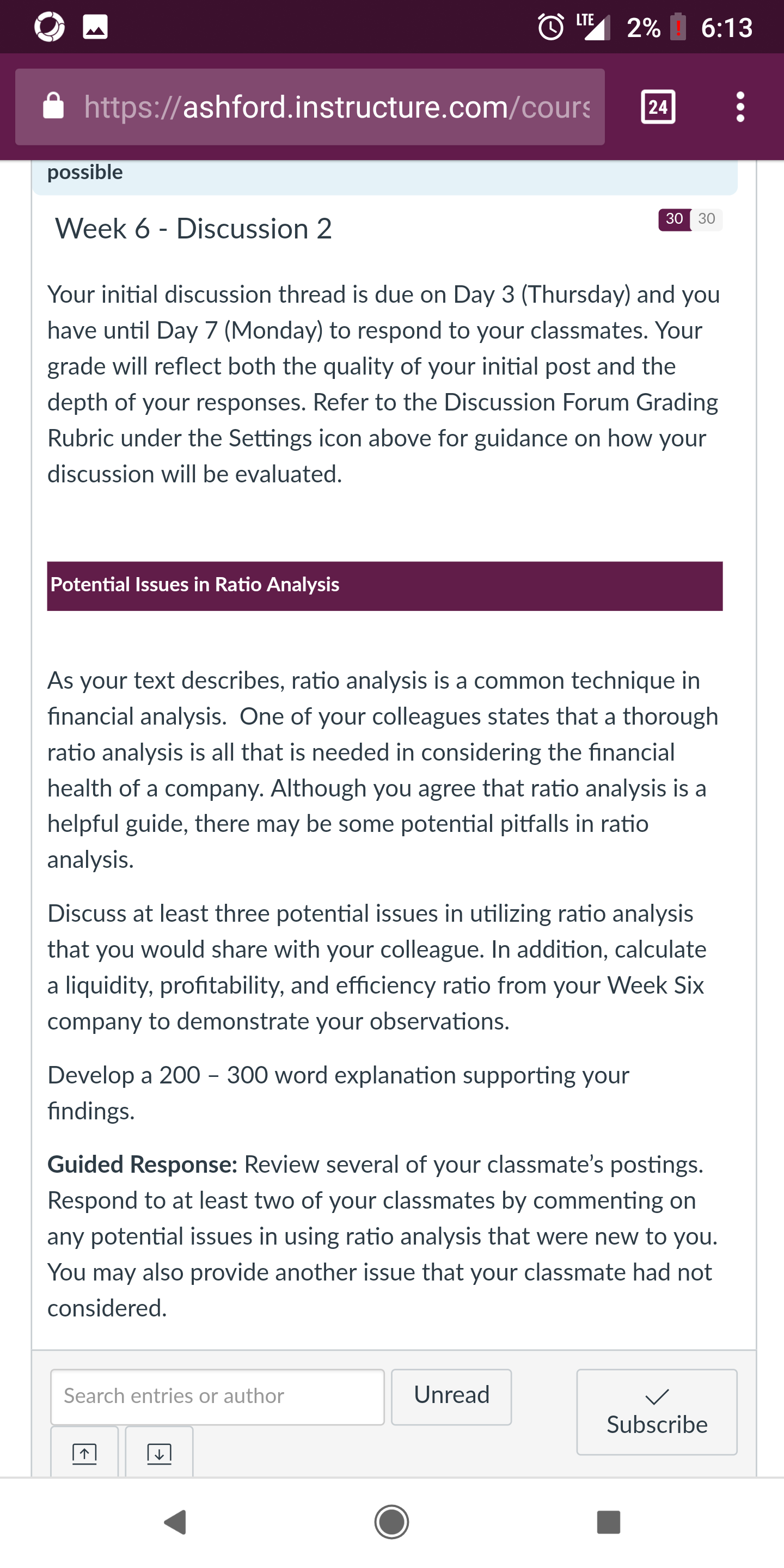
Task: Tap the Potential Issues in Ratio Analysis banner
Action: tap(385, 586)
